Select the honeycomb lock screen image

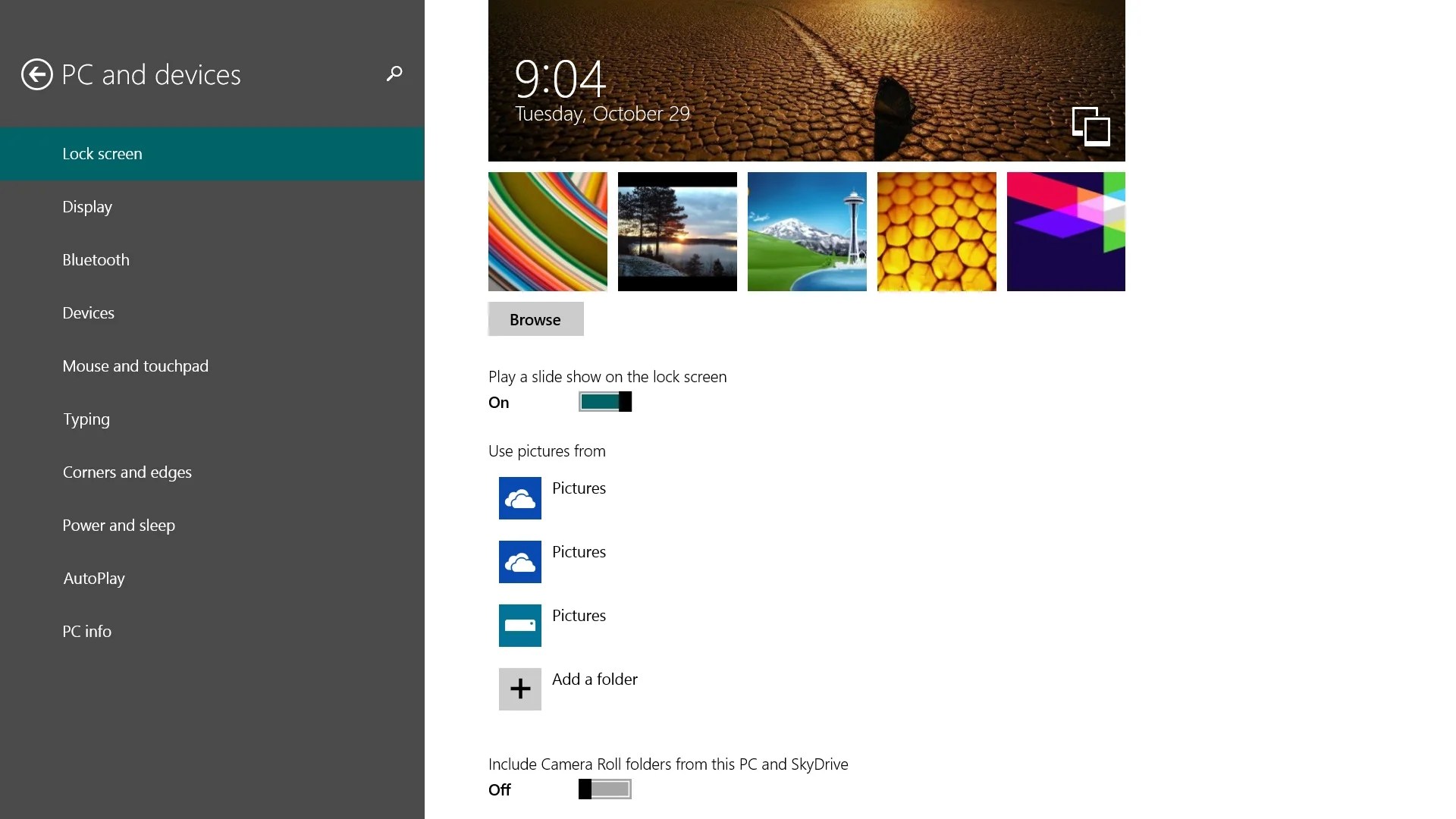pyautogui.click(x=937, y=231)
